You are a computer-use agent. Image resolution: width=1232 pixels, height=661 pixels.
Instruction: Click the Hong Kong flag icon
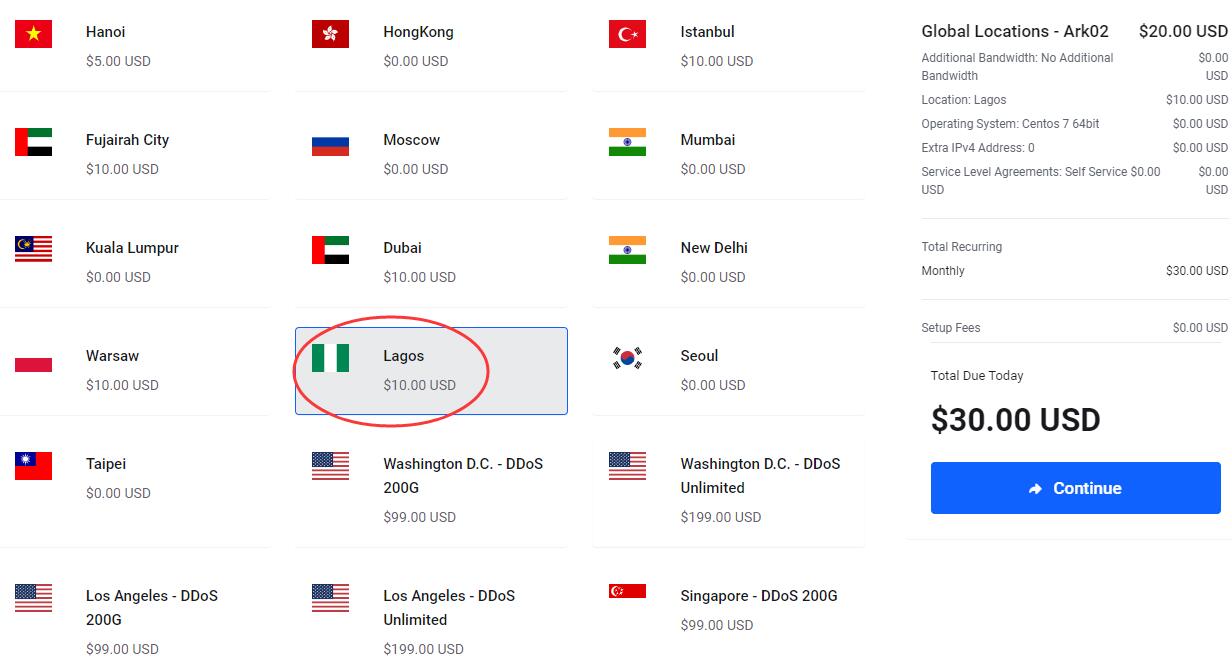pos(330,34)
